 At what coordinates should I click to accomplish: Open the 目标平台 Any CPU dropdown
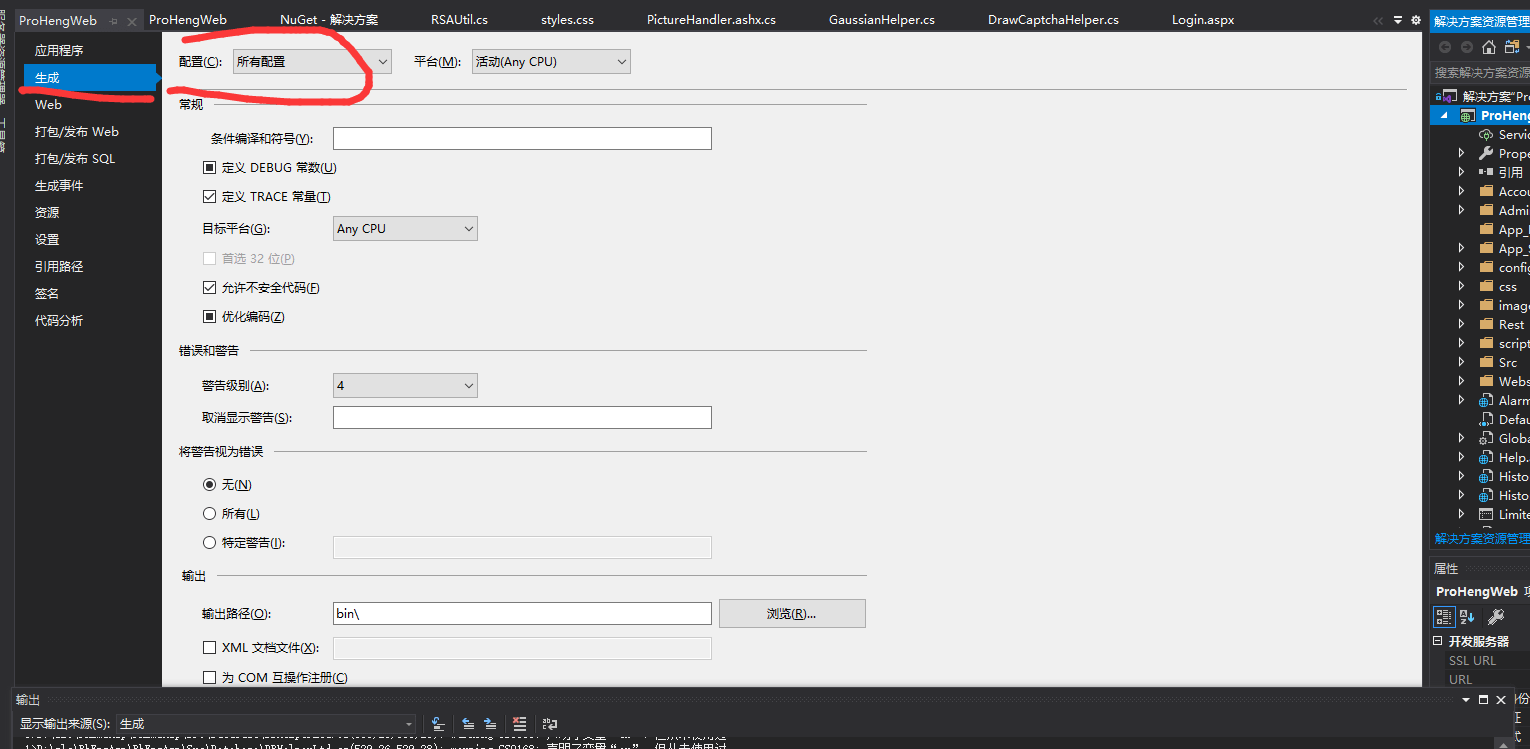(405, 229)
